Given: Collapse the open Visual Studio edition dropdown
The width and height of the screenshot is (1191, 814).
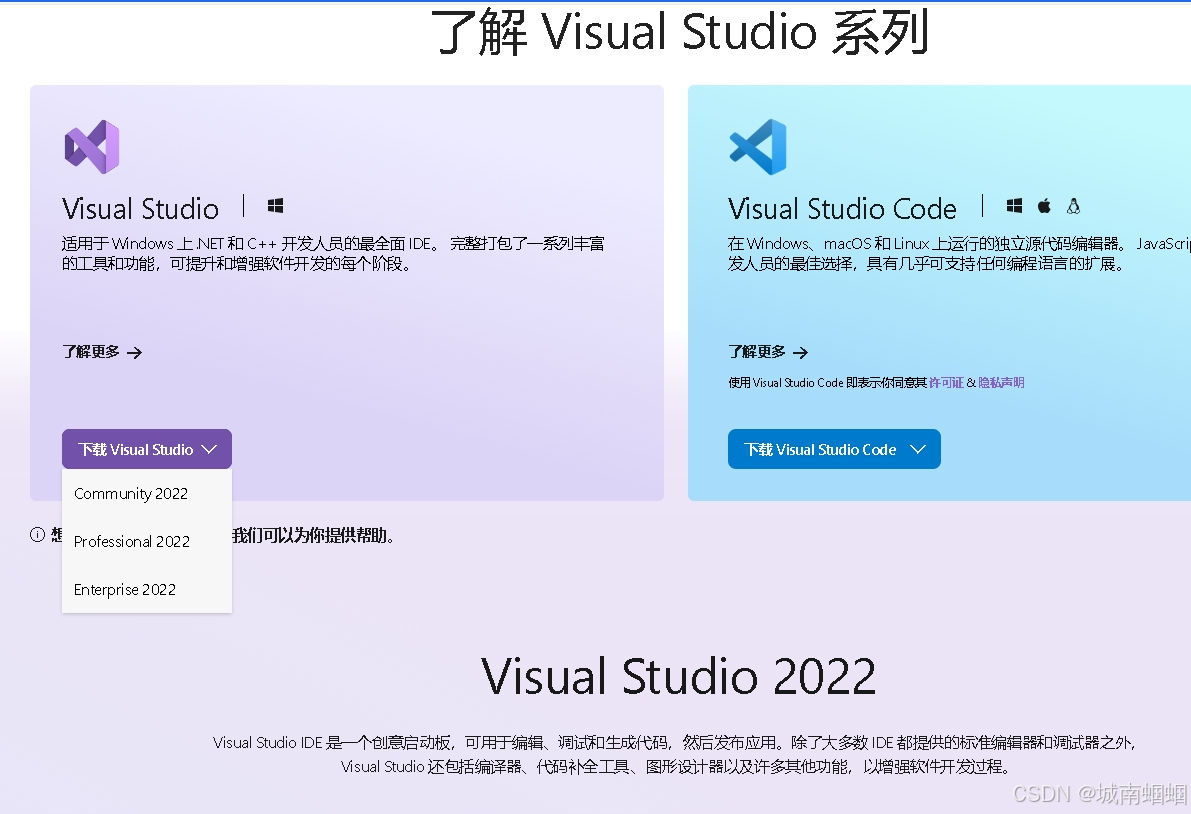Looking at the screenshot, I should pos(210,448).
